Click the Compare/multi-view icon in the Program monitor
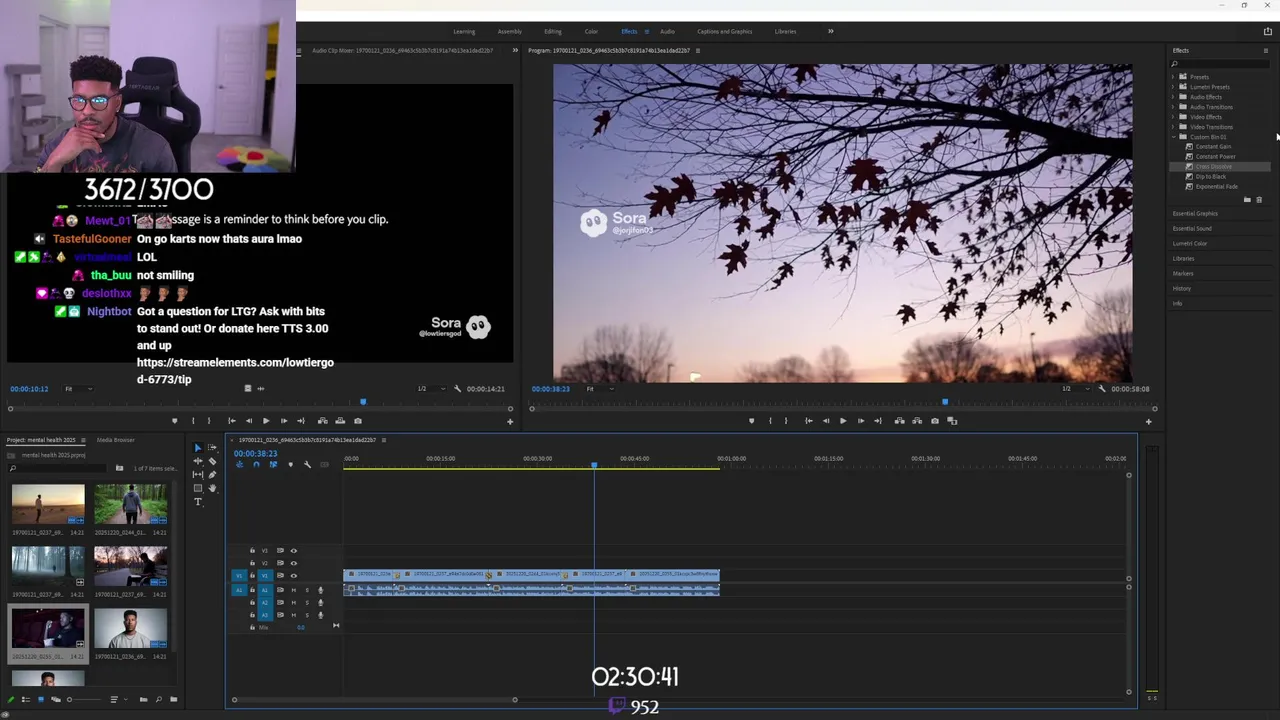The image size is (1280, 720). [x=952, y=421]
